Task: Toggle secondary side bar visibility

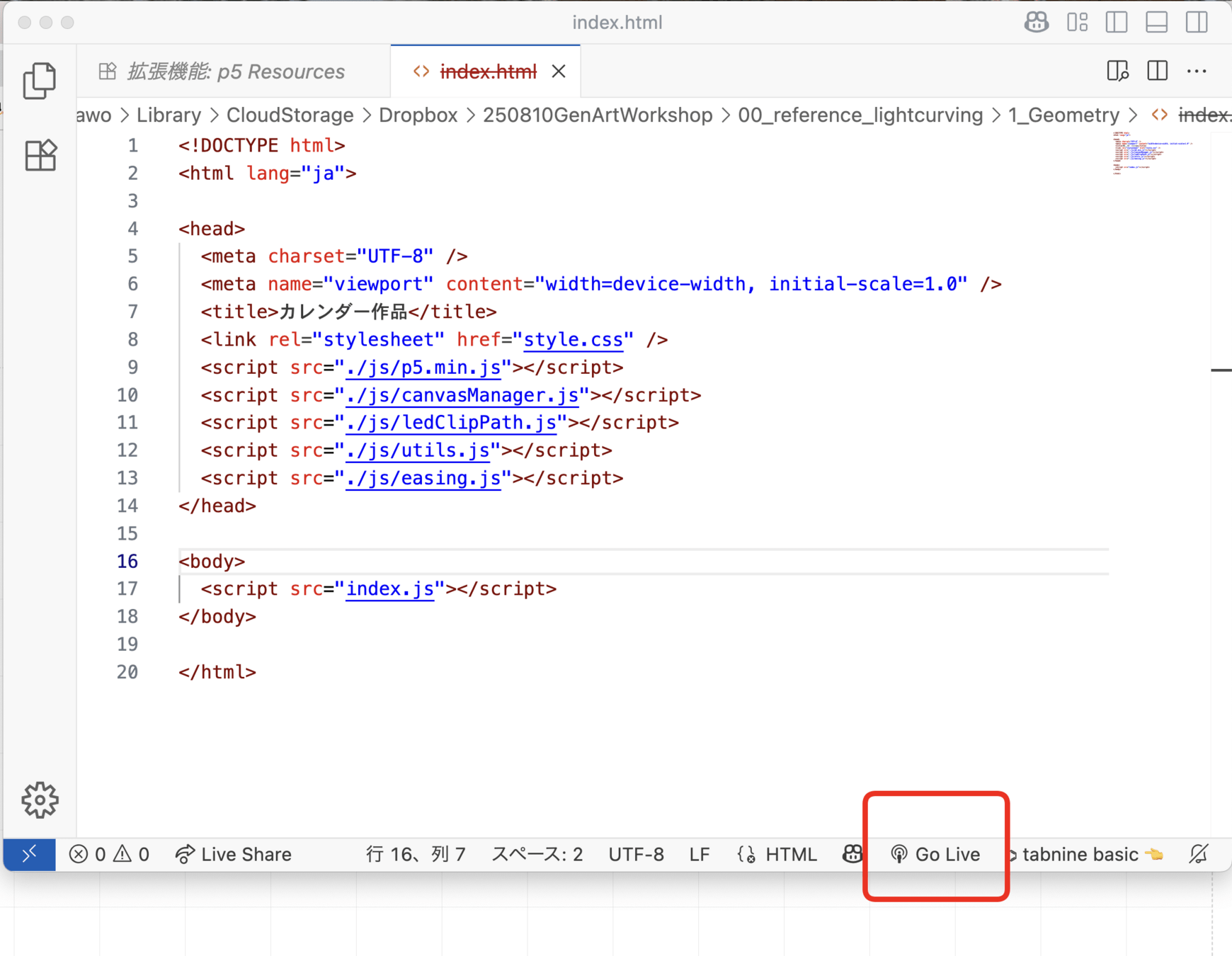Action: pos(1197,22)
